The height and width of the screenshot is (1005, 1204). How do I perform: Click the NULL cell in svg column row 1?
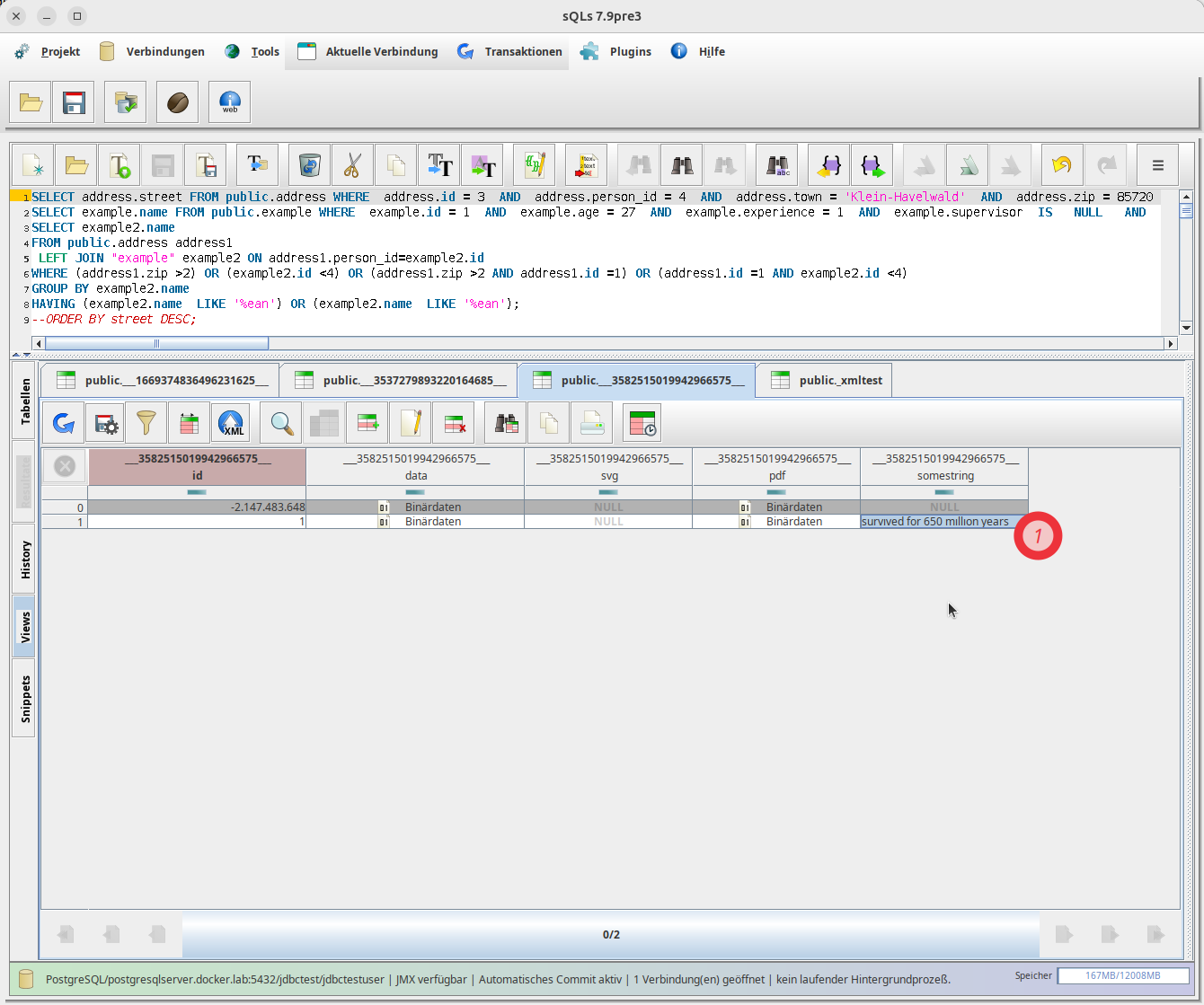click(608, 521)
